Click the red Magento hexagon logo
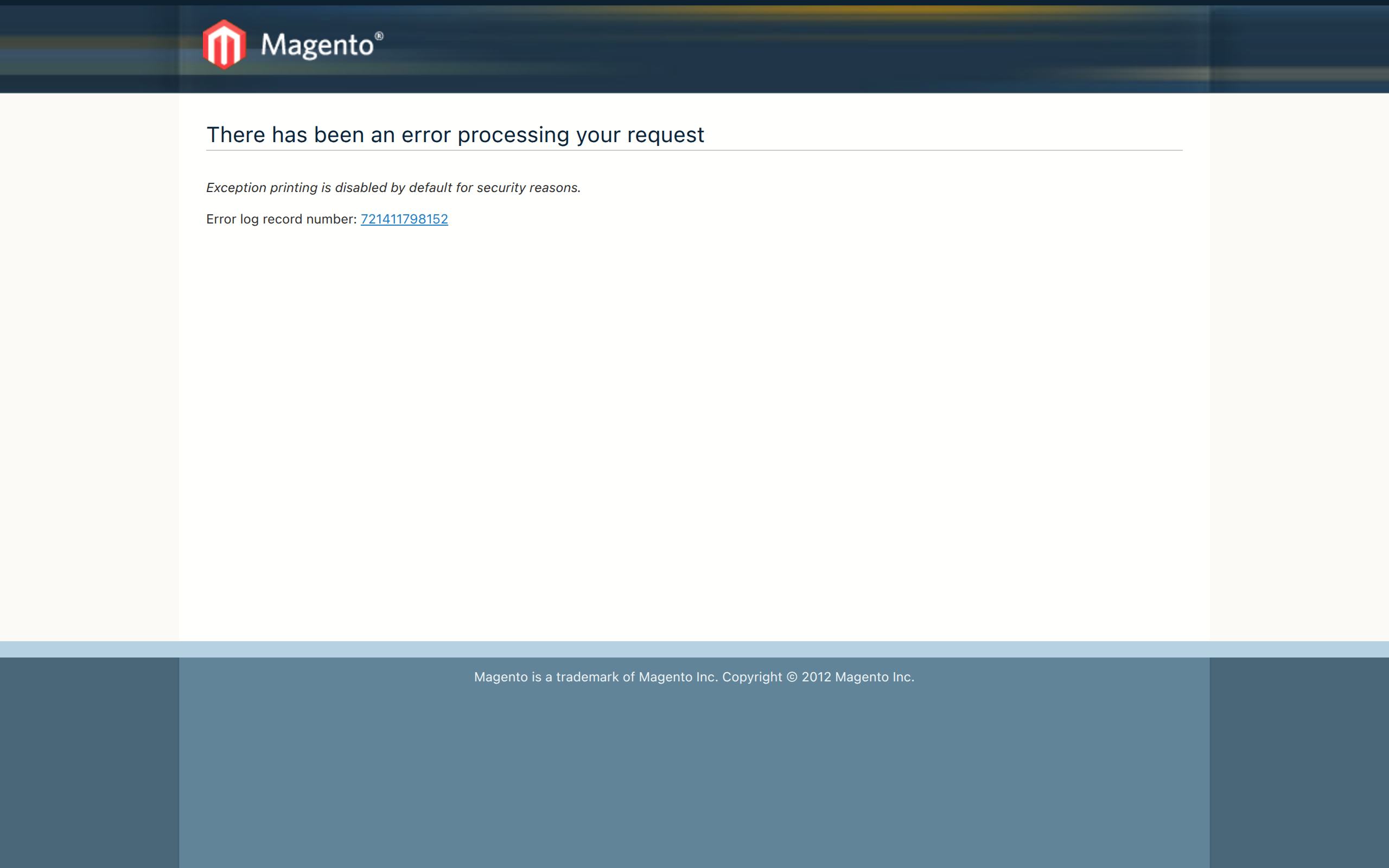This screenshot has width=1389, height=868. point(224,45)
